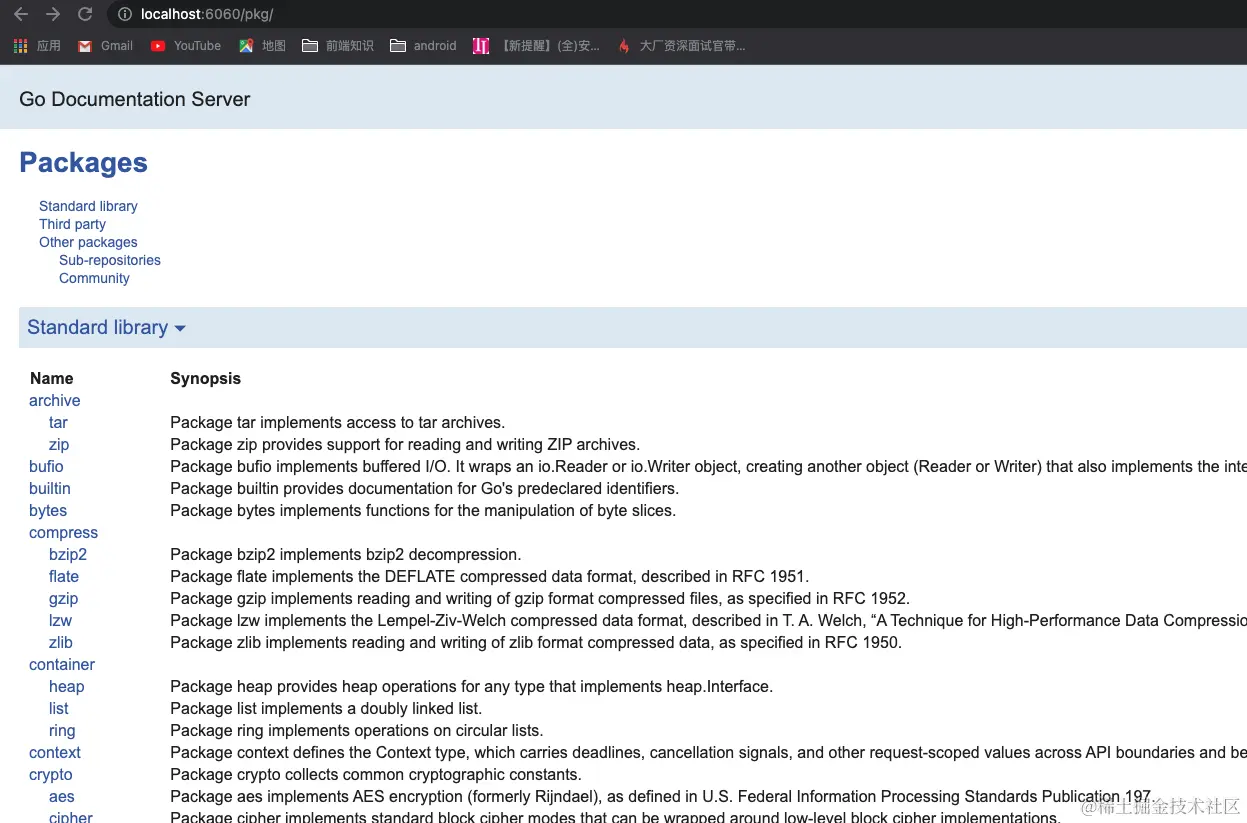The width and height of the screenshot is (1247, 823).
Task: Jump to Standard library in contents
Action: pos(88,206)
